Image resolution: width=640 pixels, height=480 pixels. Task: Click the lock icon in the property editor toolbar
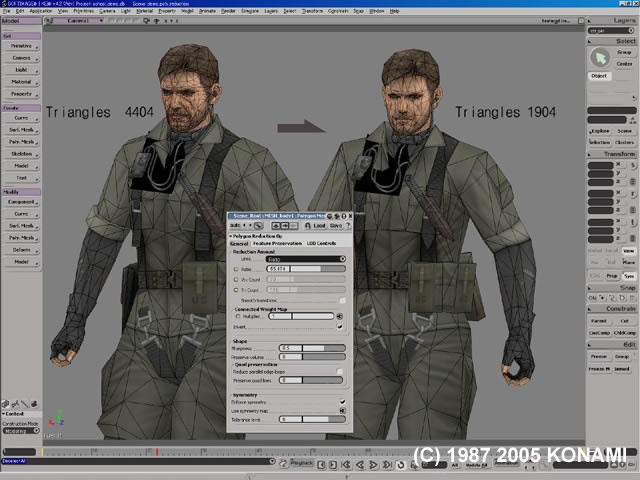(x=307, y=226)
